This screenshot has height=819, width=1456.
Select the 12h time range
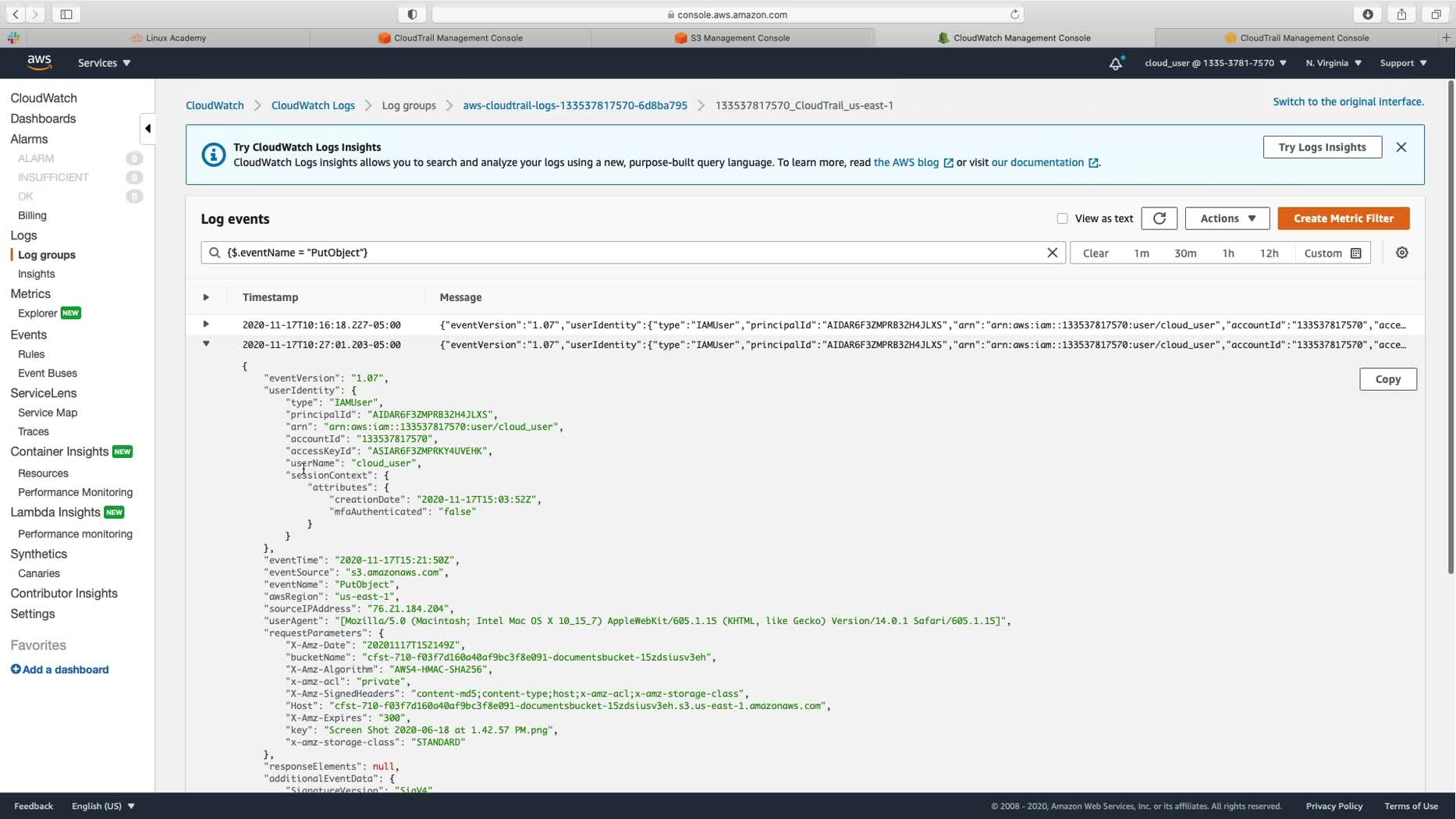click(1270, 253)
